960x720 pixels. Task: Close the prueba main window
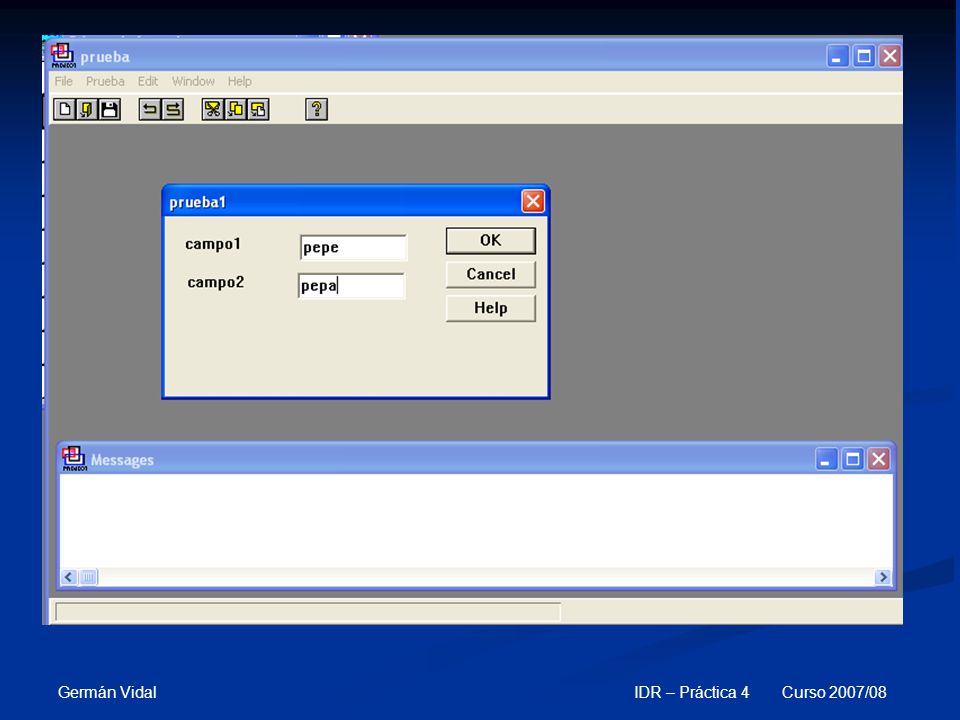tap(890, 56)
